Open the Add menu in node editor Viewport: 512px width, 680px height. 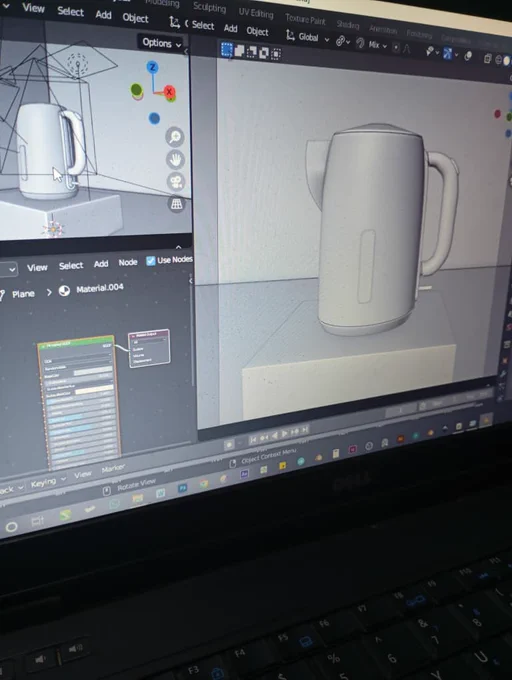click(x=101, y=264)
